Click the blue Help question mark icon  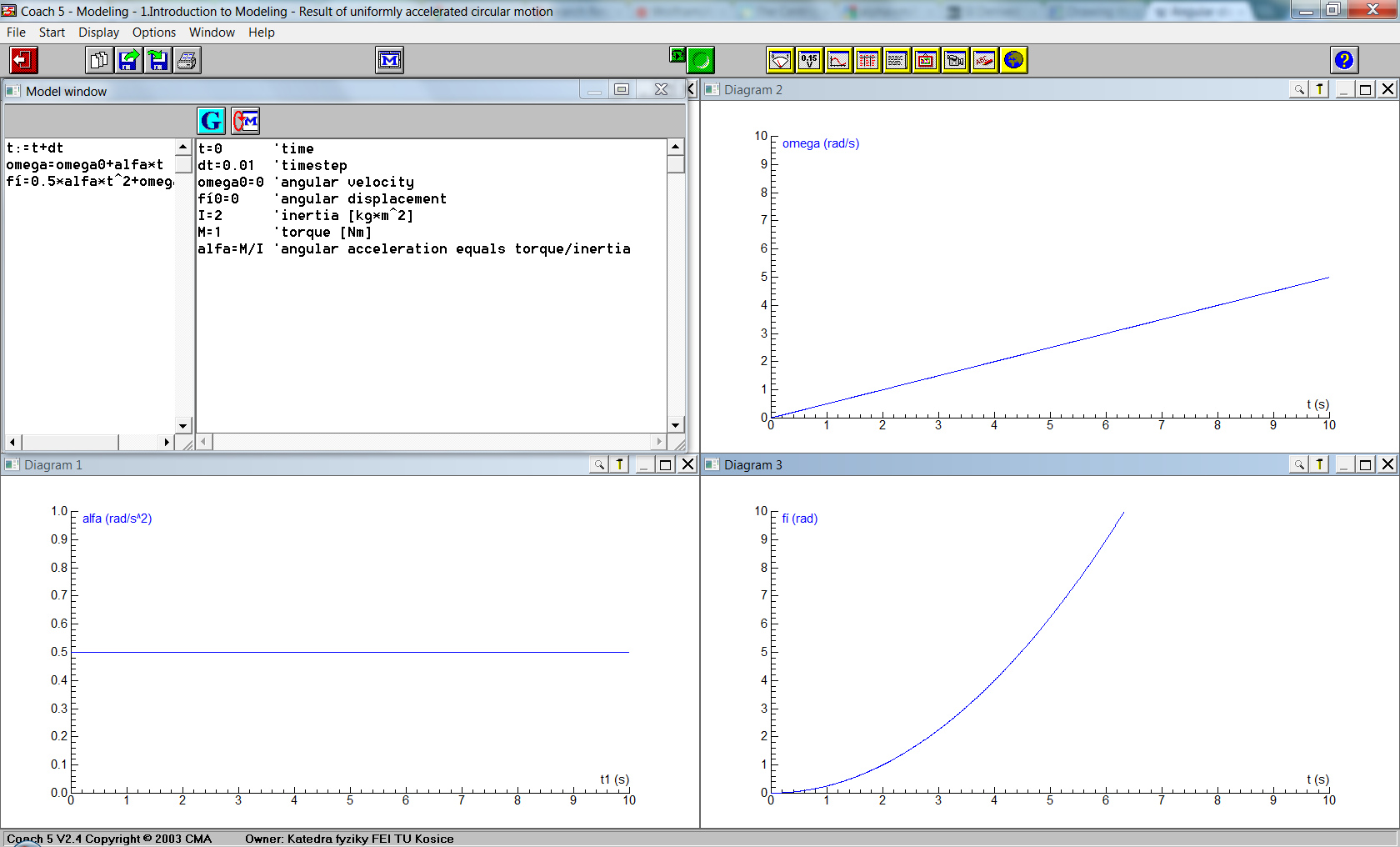pyautogui.click(x=1343, y=60)
